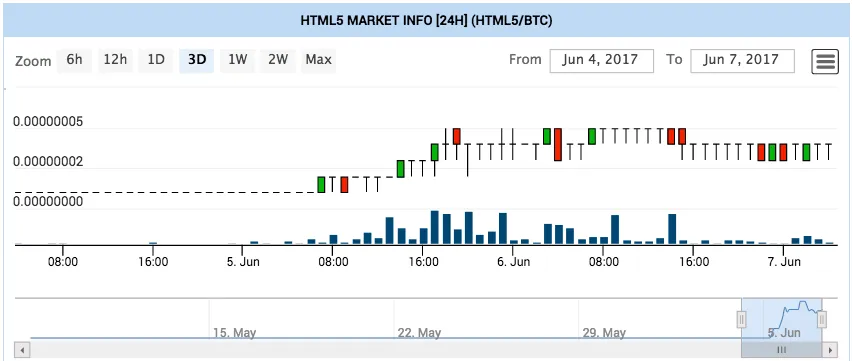The height and width of the screenshot is (361, 852).
Task: Click the 0.00000005 y-axis label
Action: (x=48, y=122)
